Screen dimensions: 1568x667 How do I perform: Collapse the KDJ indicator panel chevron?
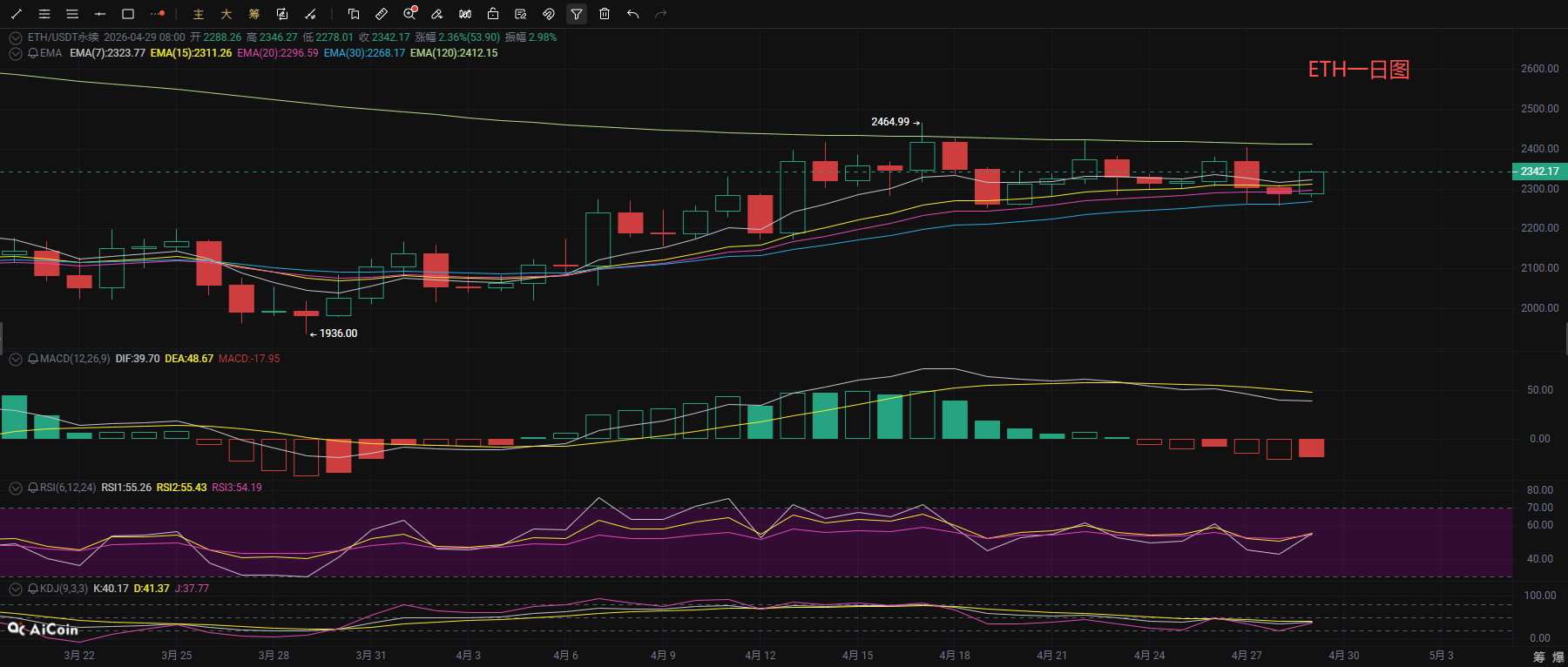[16, 589]
